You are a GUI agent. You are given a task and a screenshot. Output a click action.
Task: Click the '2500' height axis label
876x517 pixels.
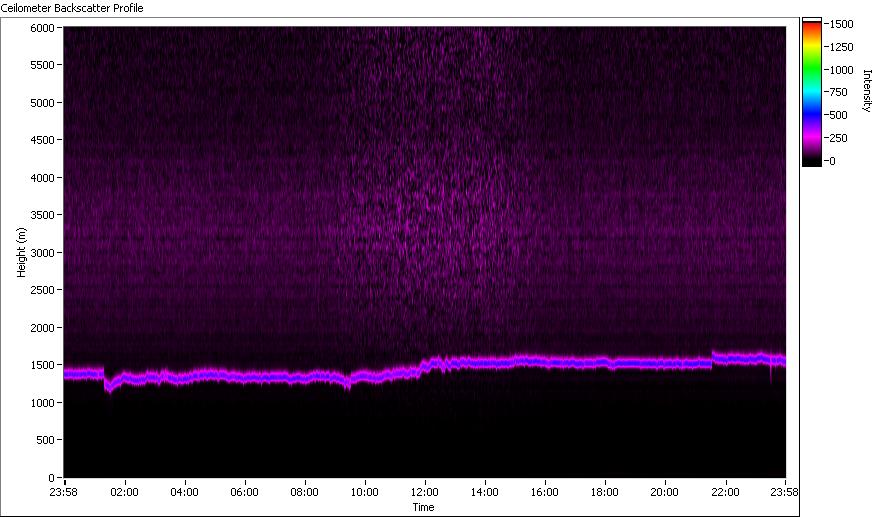(x=42, y=290)
